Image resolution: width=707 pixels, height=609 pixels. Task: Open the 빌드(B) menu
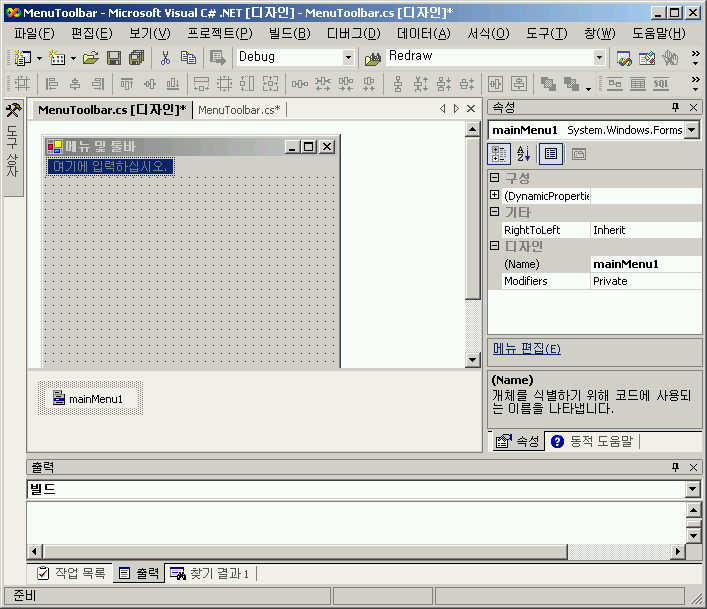point(289,33)
